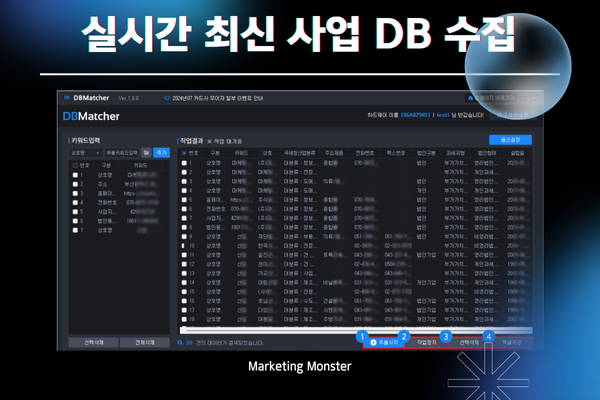The width and height of the screenshot is (600, 400).
Task: Check results row 1 checkbox
Action: coord(184,163)
